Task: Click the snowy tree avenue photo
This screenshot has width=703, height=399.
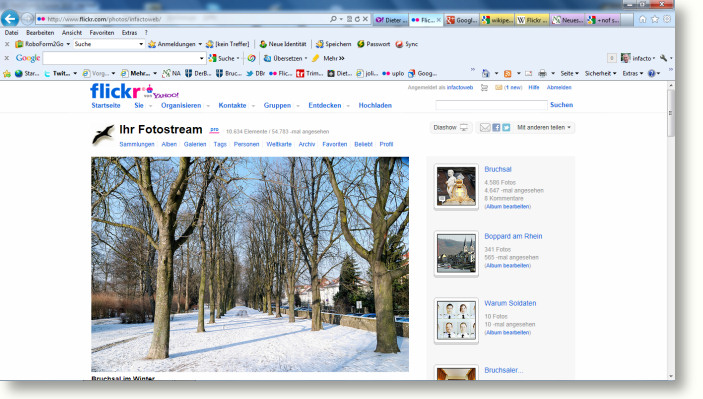Action: (250, 264)
